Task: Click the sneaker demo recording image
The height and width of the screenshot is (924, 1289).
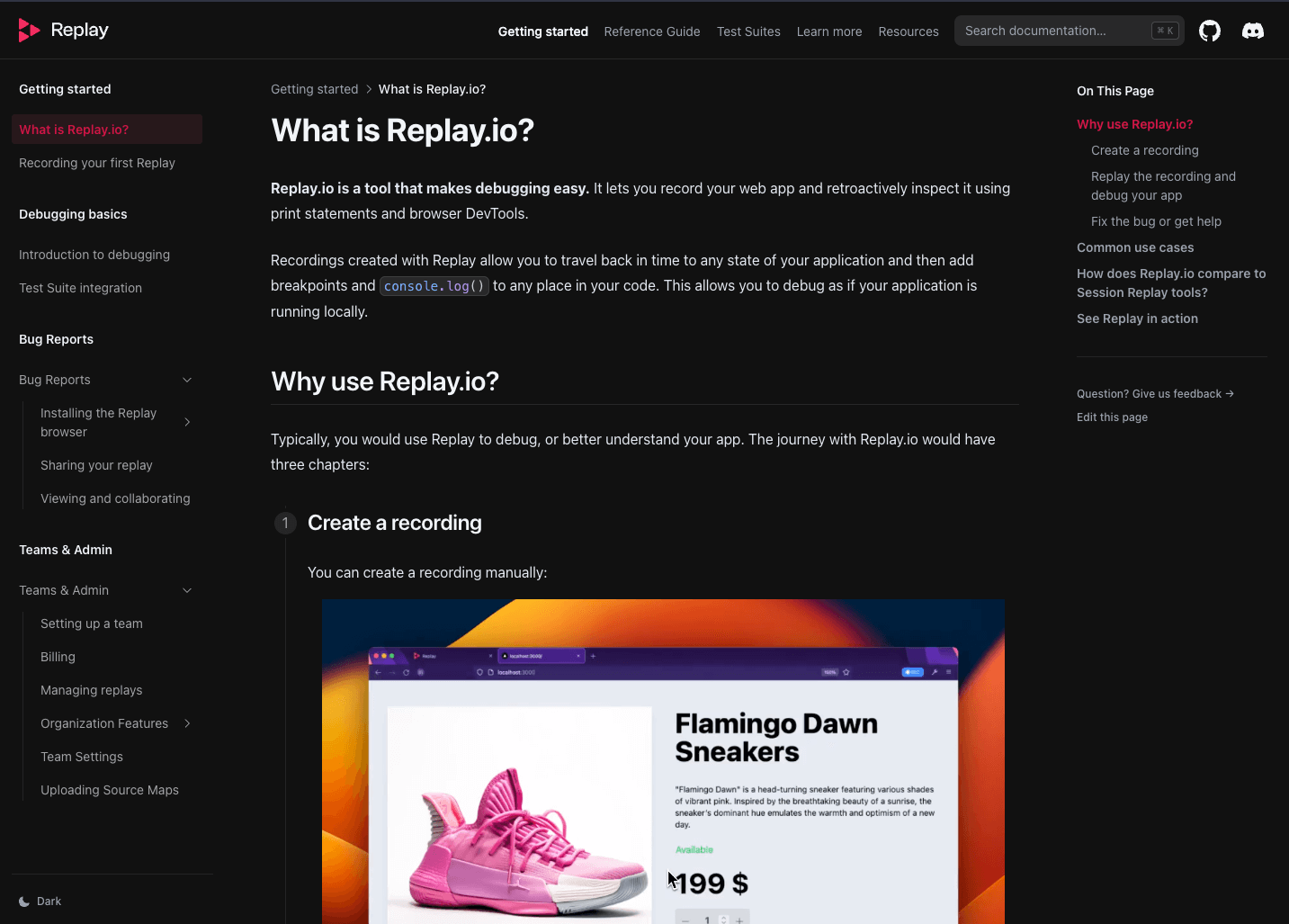Action: (x=663, y=761)
